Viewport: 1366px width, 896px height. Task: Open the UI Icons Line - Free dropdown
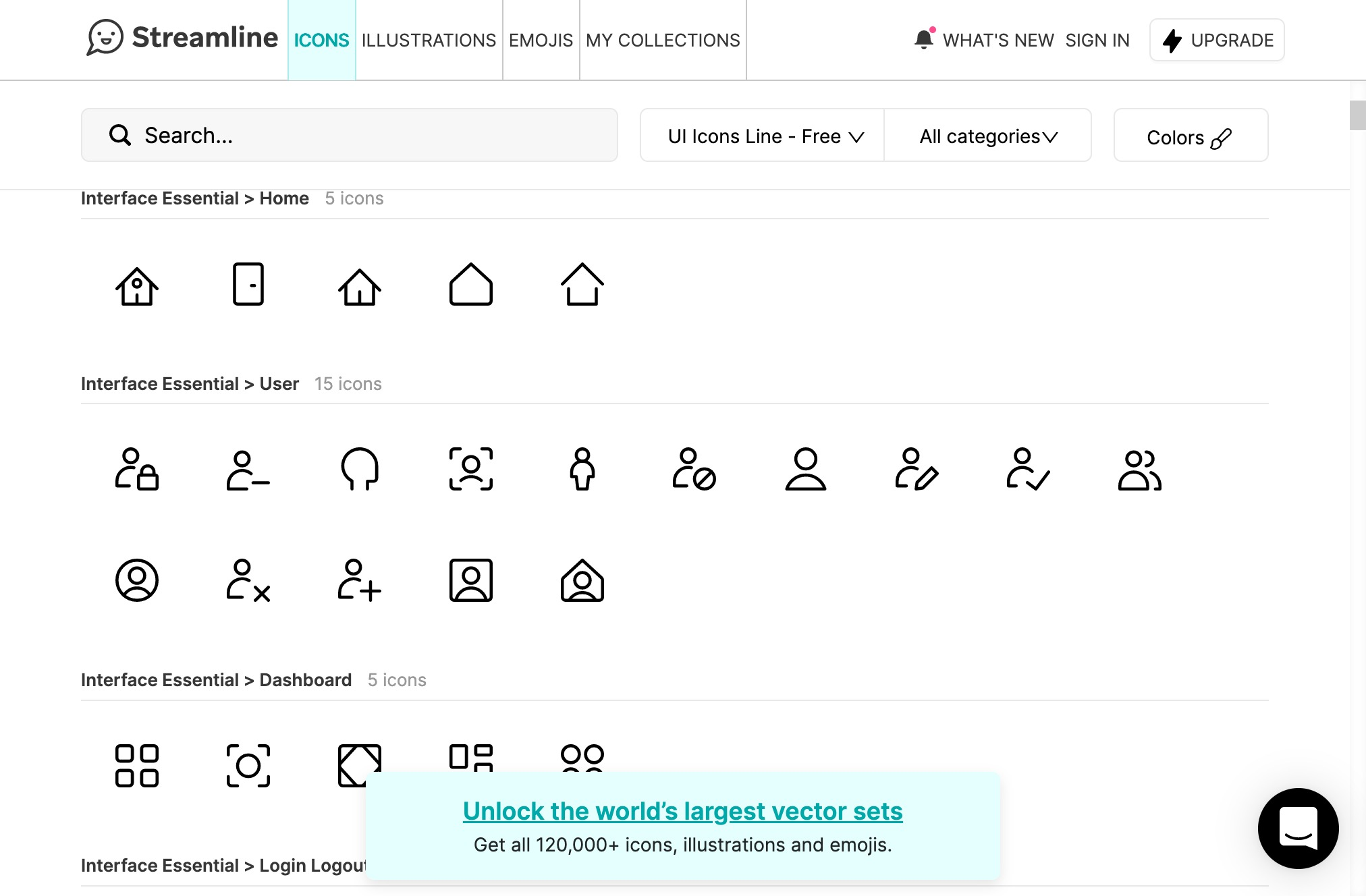(x=763, y=136)
